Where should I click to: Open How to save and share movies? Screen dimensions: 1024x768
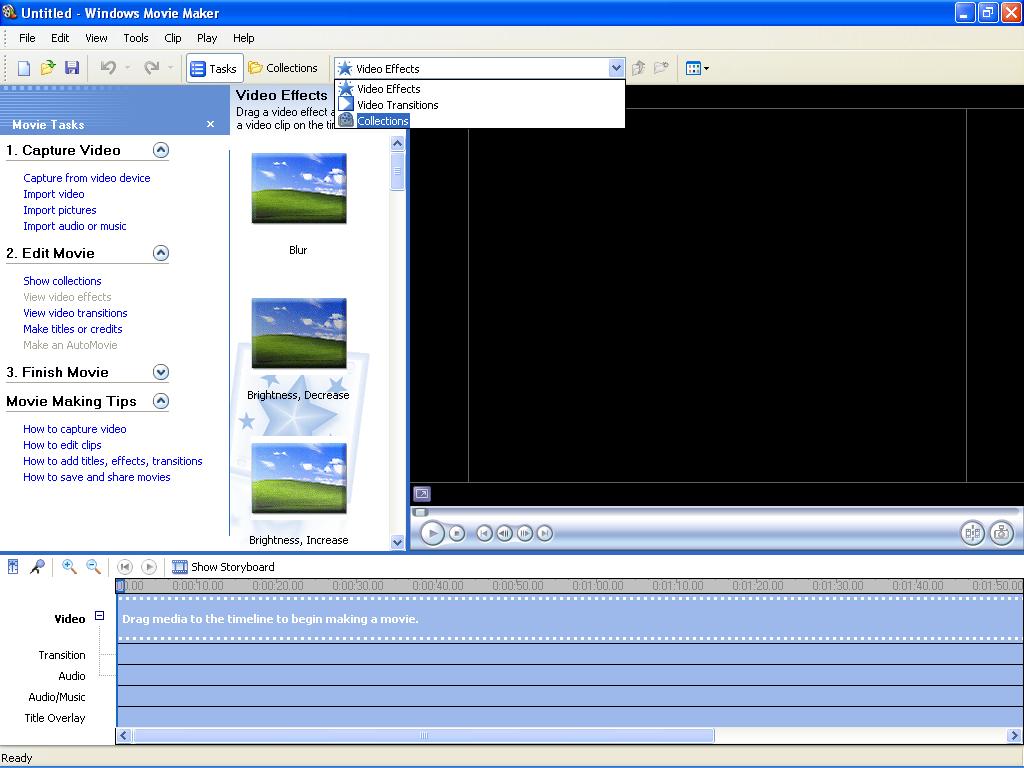[97, 477]
